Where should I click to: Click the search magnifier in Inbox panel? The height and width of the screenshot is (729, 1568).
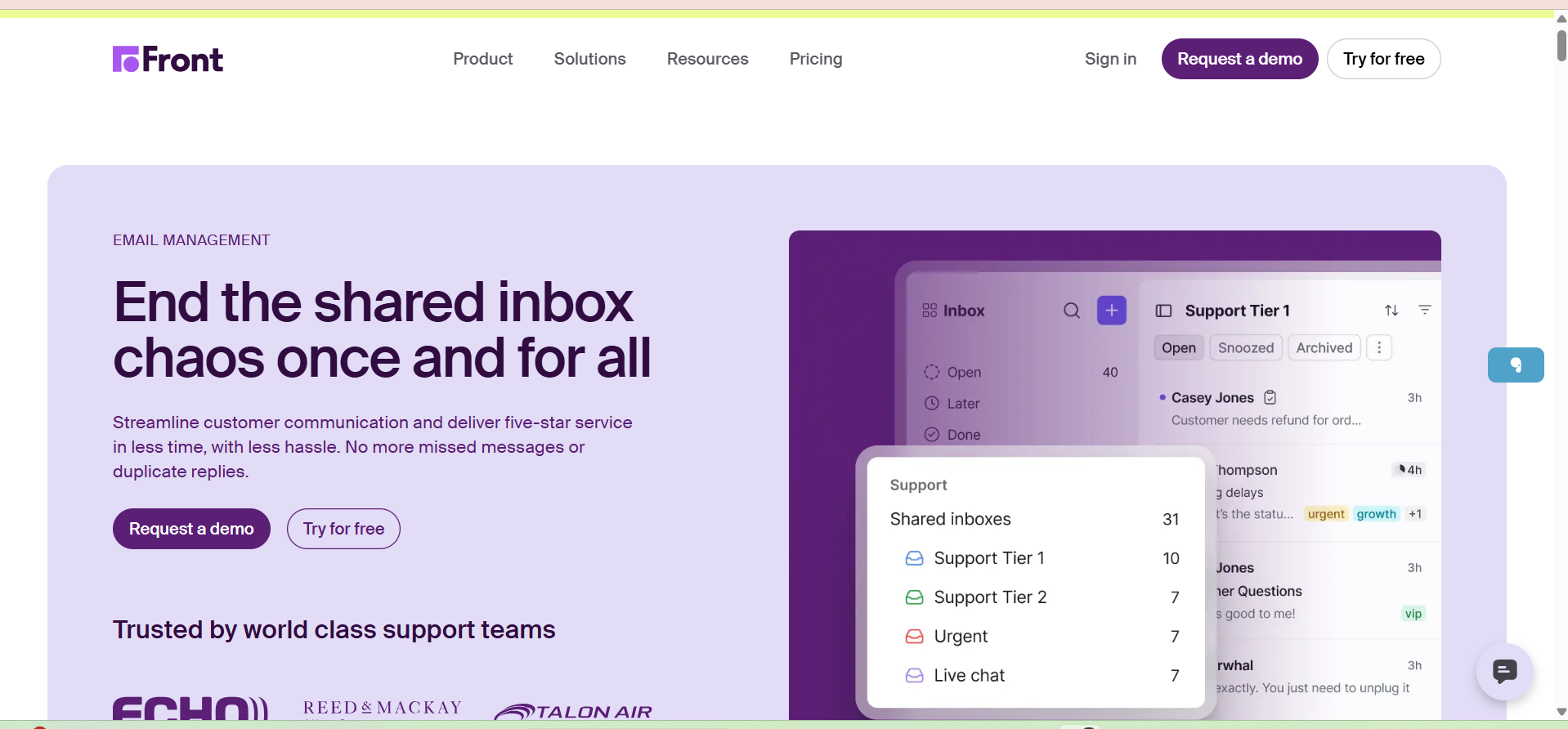[1071, 311]
